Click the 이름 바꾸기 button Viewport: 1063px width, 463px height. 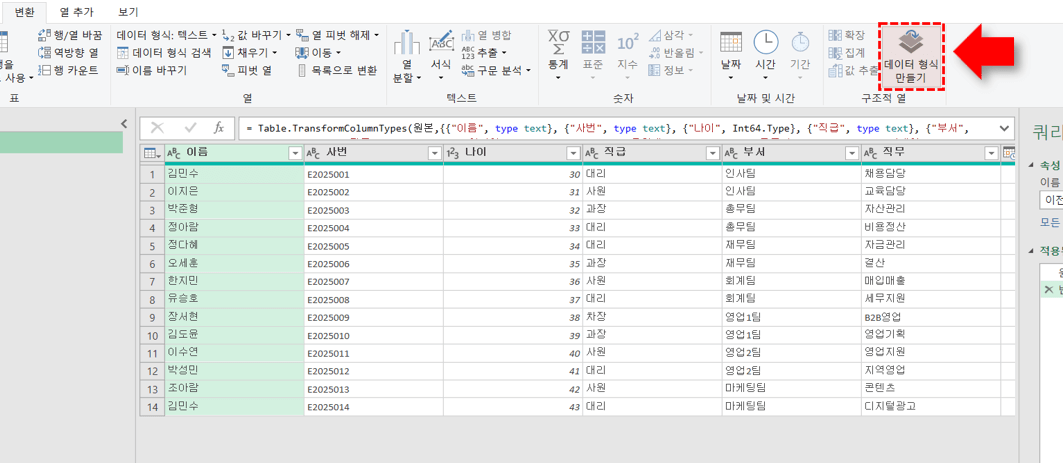tap(152, 70)
